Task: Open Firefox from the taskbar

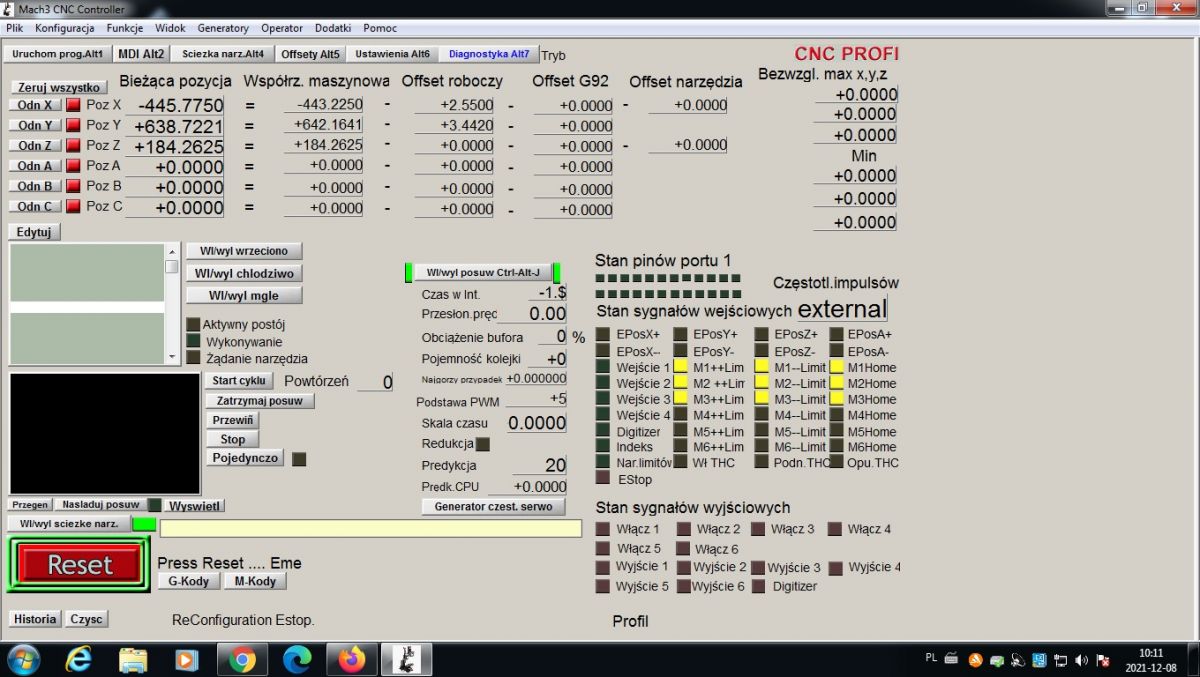Action: pyautogui.click(x=352, y=660)
